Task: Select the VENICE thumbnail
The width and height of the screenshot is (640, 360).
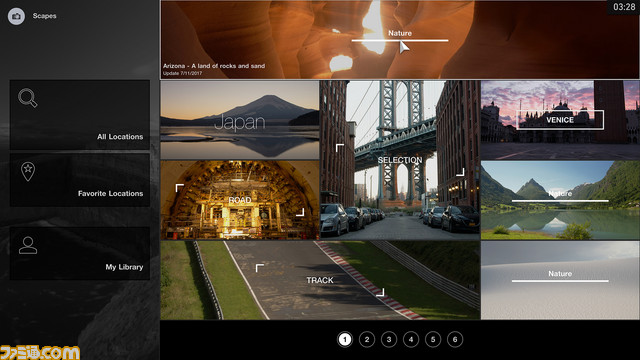Action: [560, 120]
